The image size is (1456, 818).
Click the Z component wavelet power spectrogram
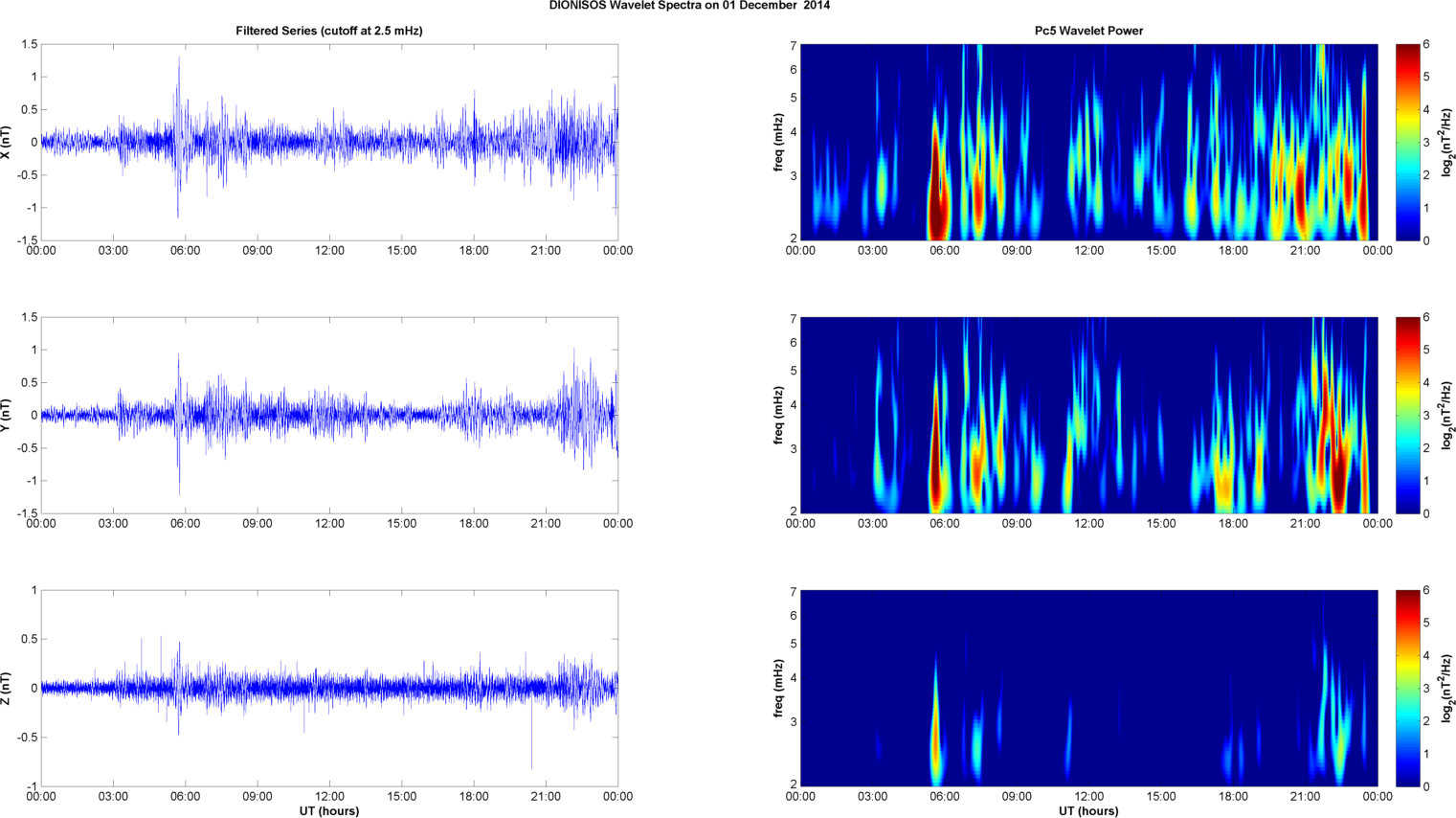(1088, 688)
